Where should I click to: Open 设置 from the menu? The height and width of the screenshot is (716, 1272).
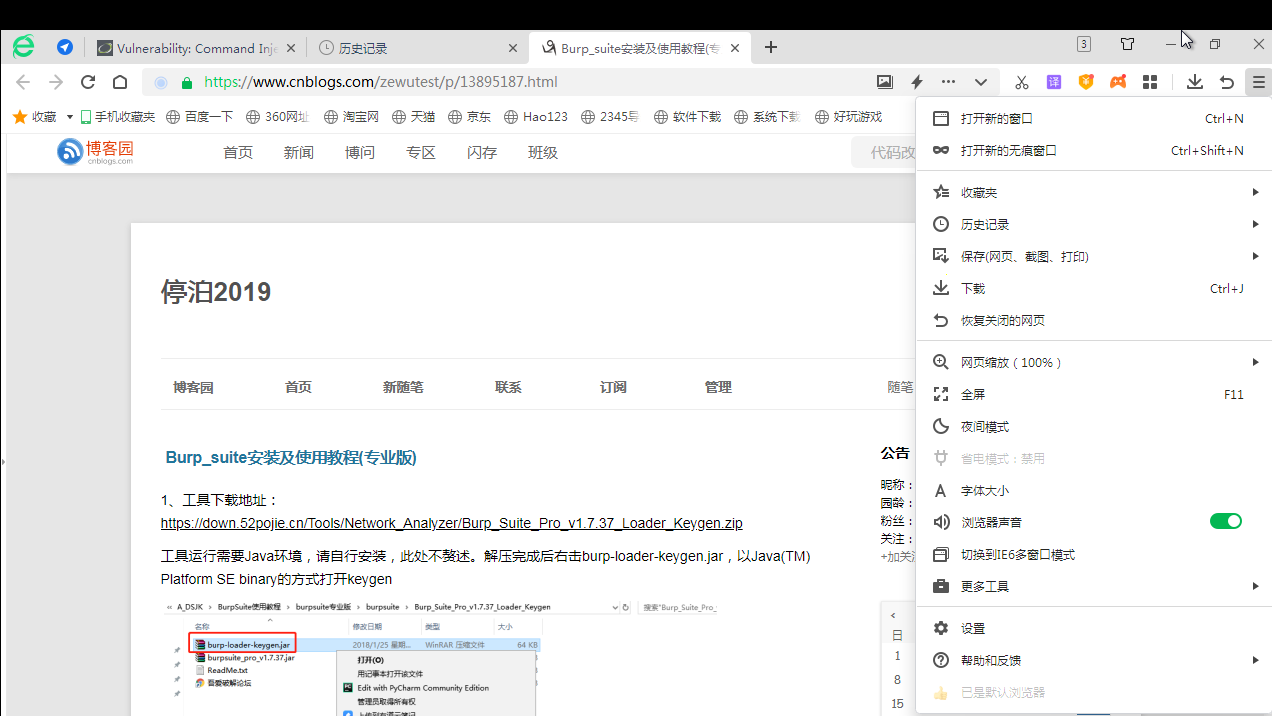coord(1093,628)
